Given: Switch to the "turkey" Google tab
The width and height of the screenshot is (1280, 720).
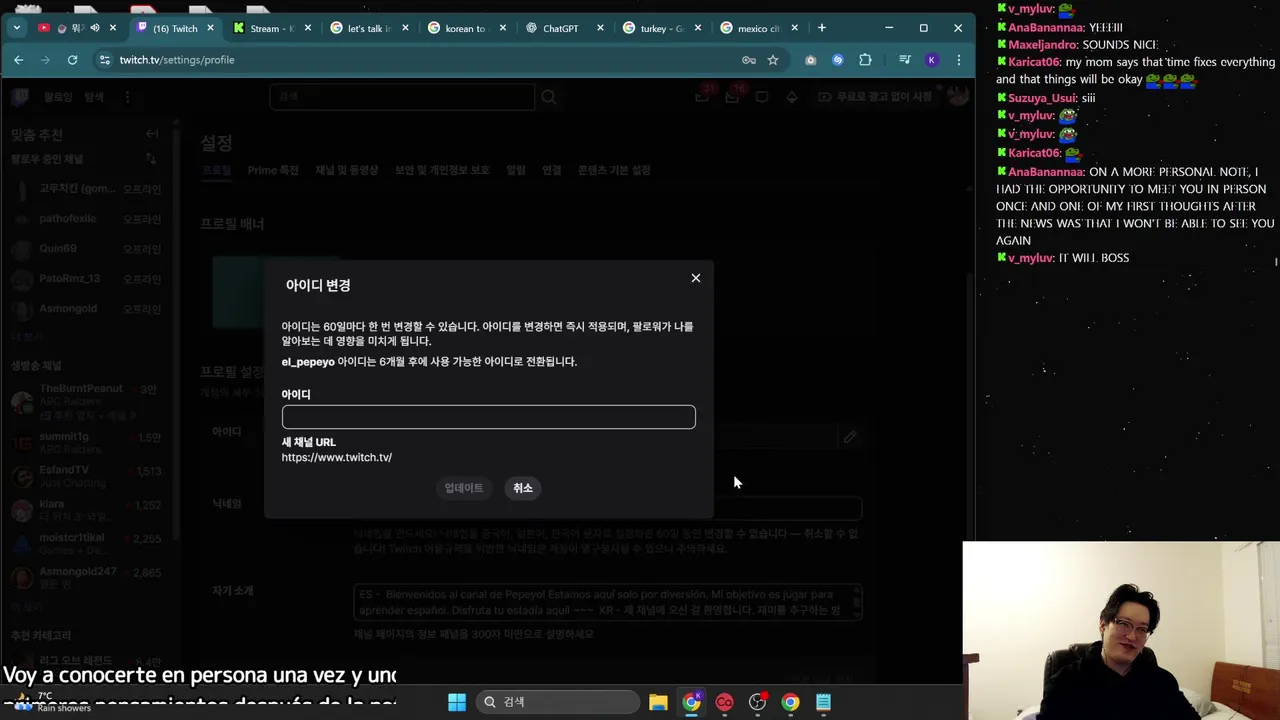Looking at the screenshot, I should [661, 28].
